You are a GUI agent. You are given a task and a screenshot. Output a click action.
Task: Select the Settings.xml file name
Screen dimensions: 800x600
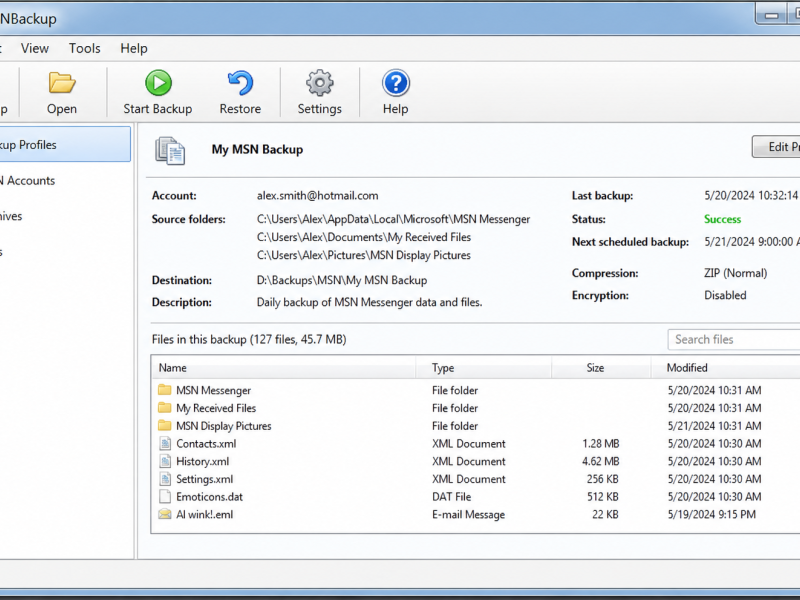pos(205,479)
